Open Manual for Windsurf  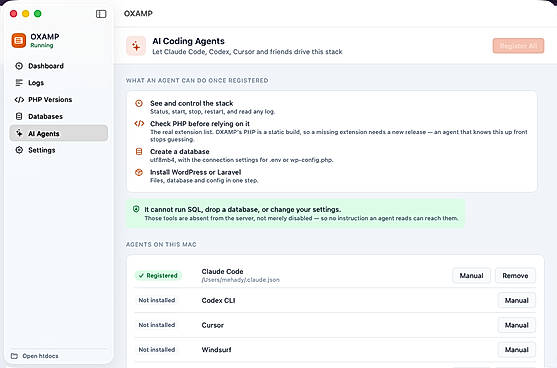[x=517, y=350]
